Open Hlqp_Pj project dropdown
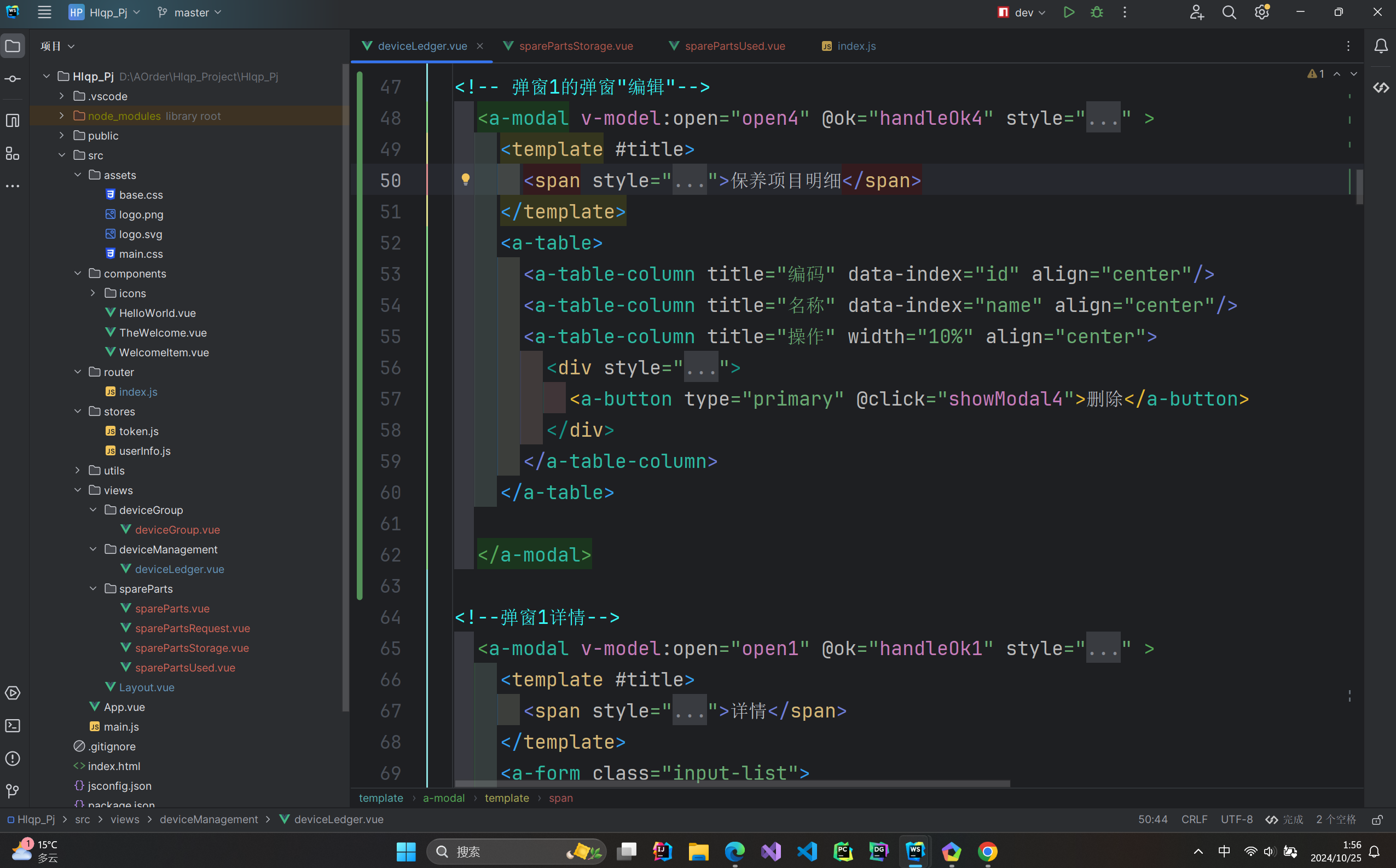1396x868 pixels. [104, 12]
